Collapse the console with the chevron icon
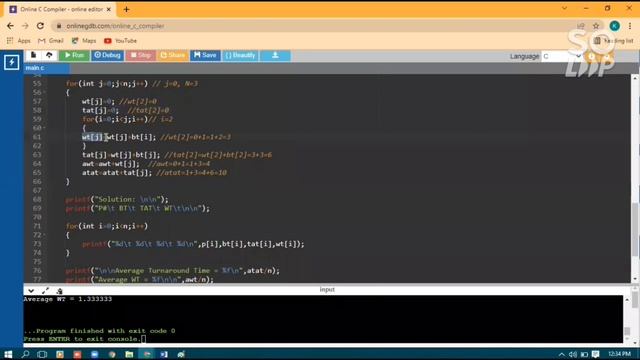This screenshot has width=640, height=360. point(31,291)
